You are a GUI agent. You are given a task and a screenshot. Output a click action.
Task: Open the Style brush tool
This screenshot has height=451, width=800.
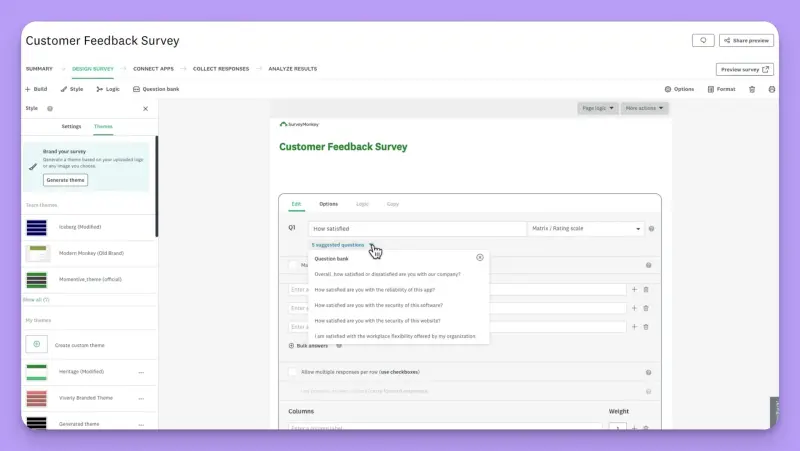pyautogui.click(x=72, y=89)
